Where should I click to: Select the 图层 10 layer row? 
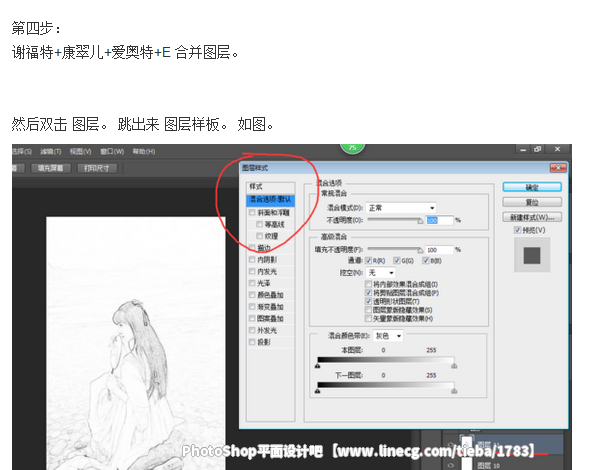point(503,463)
